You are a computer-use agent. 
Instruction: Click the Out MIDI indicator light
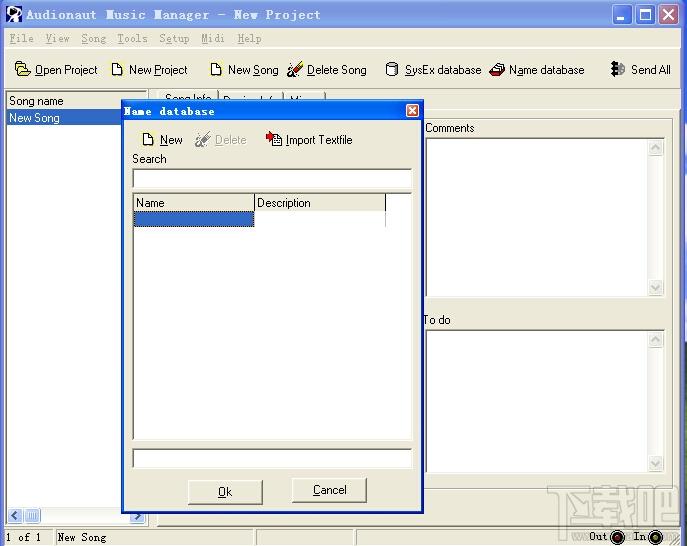pos(617,537)
